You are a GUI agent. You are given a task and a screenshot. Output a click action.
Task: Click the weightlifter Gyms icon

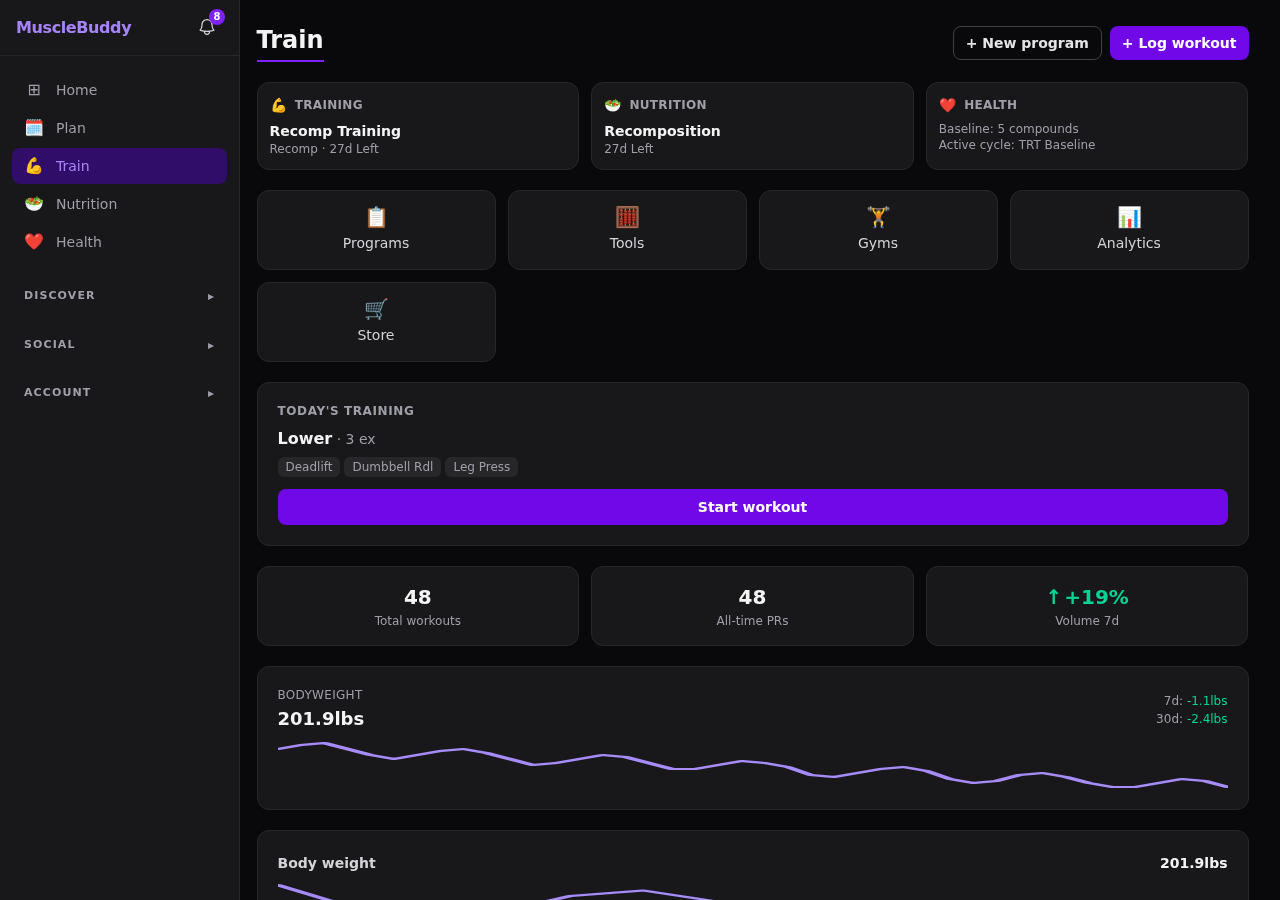pos(878,217)
